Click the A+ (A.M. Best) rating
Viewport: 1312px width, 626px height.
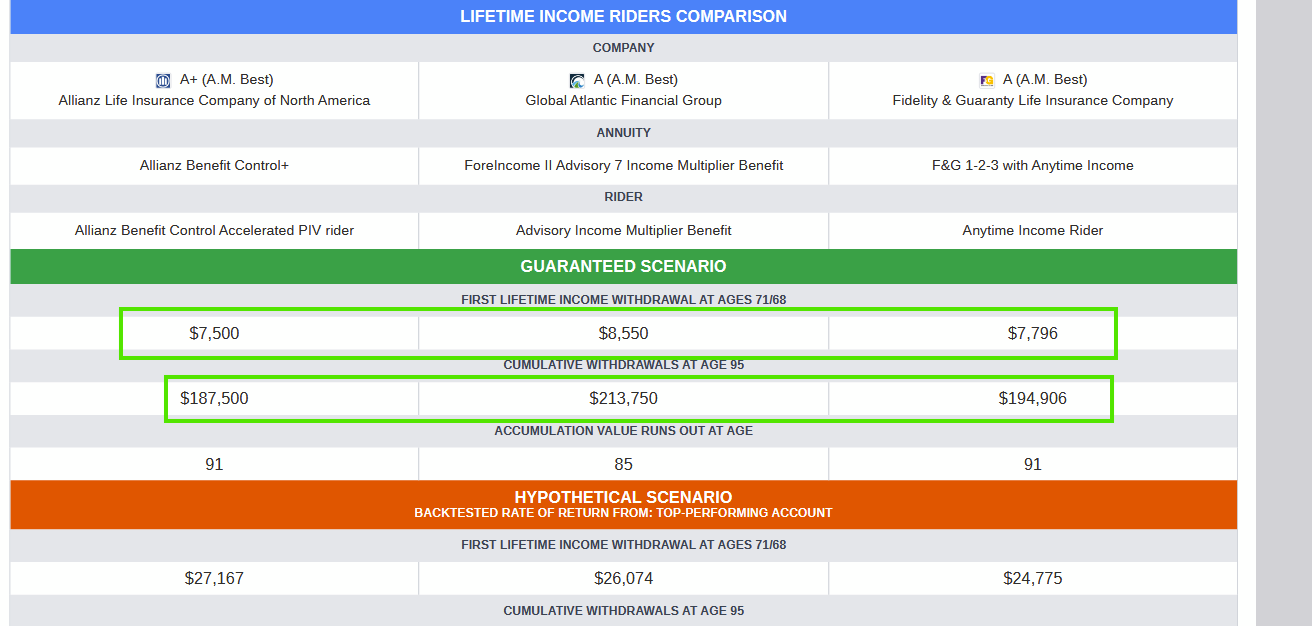(x=226, y=79)
